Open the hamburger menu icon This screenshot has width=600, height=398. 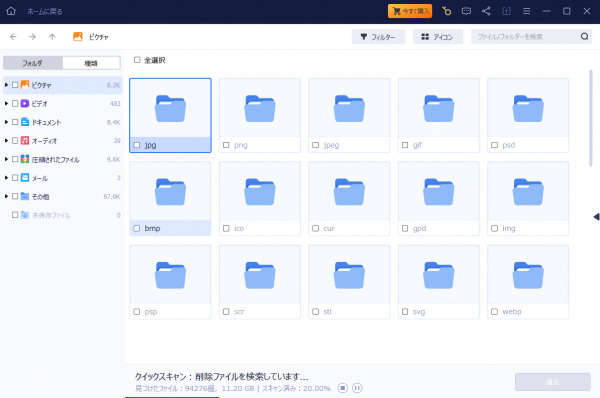coord(527,11)
